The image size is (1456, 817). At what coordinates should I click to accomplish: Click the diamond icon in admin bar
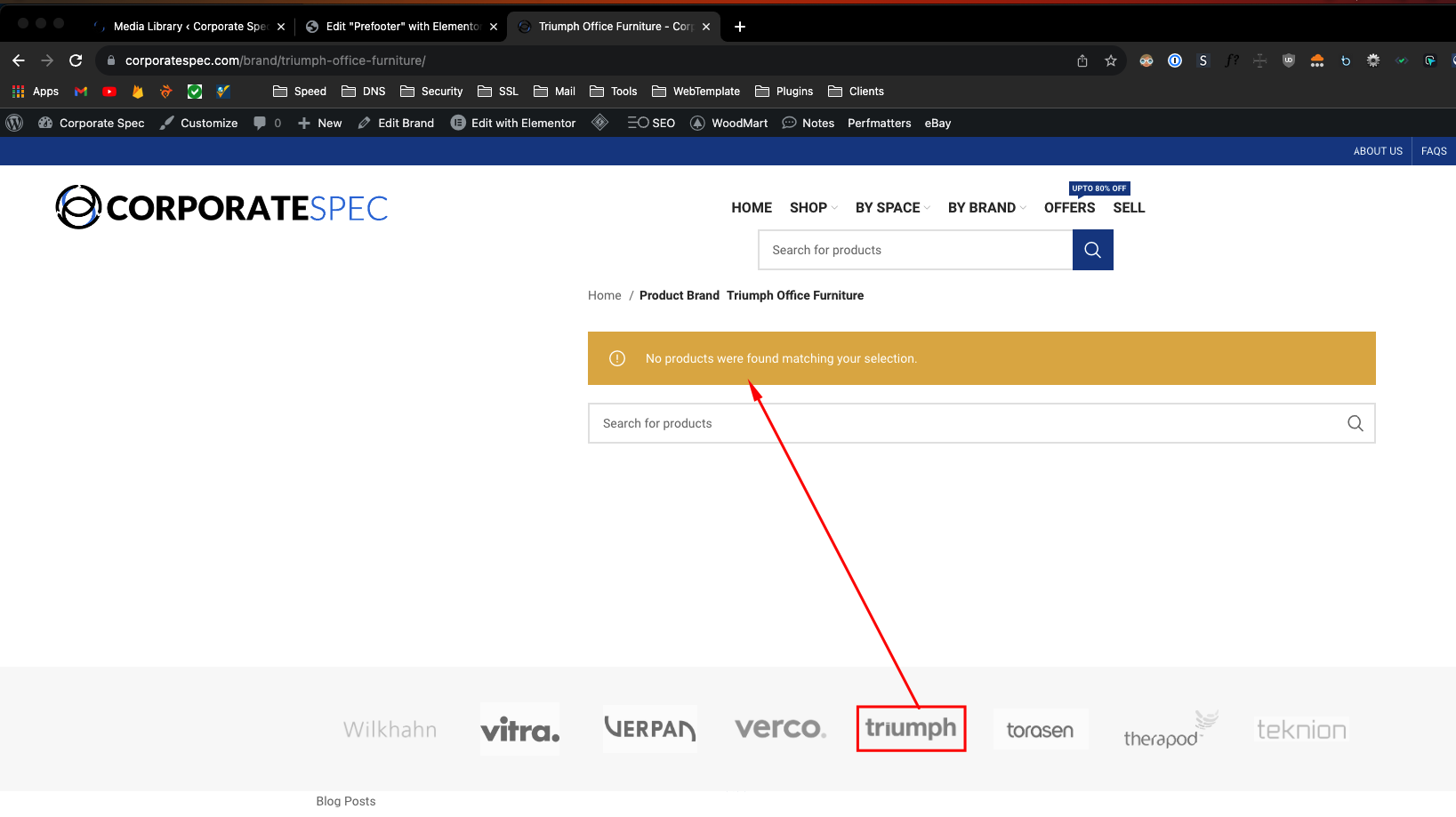(x=600, y=123)
